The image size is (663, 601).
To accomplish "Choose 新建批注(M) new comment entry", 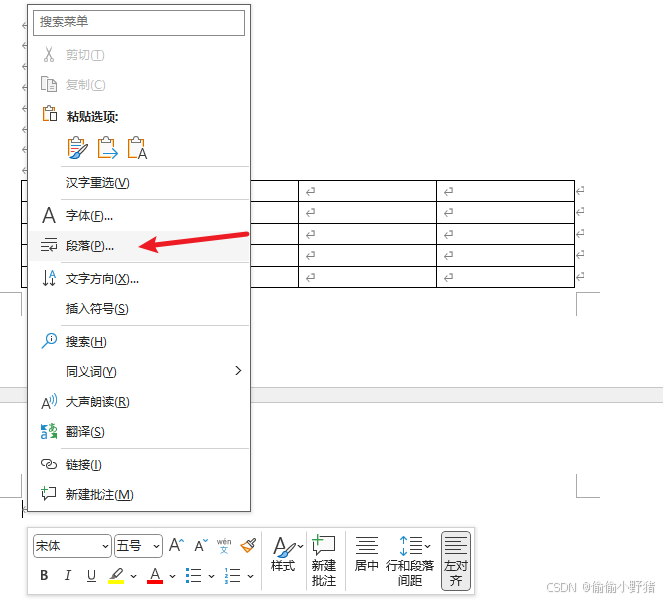I will point(139,494).
